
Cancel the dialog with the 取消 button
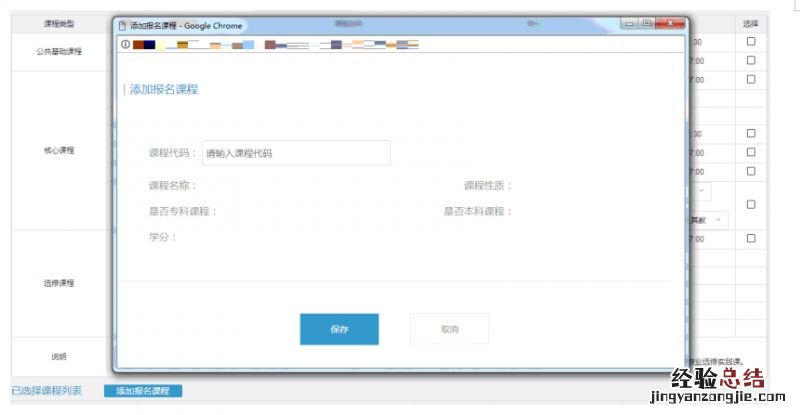(x=449, y=329)
